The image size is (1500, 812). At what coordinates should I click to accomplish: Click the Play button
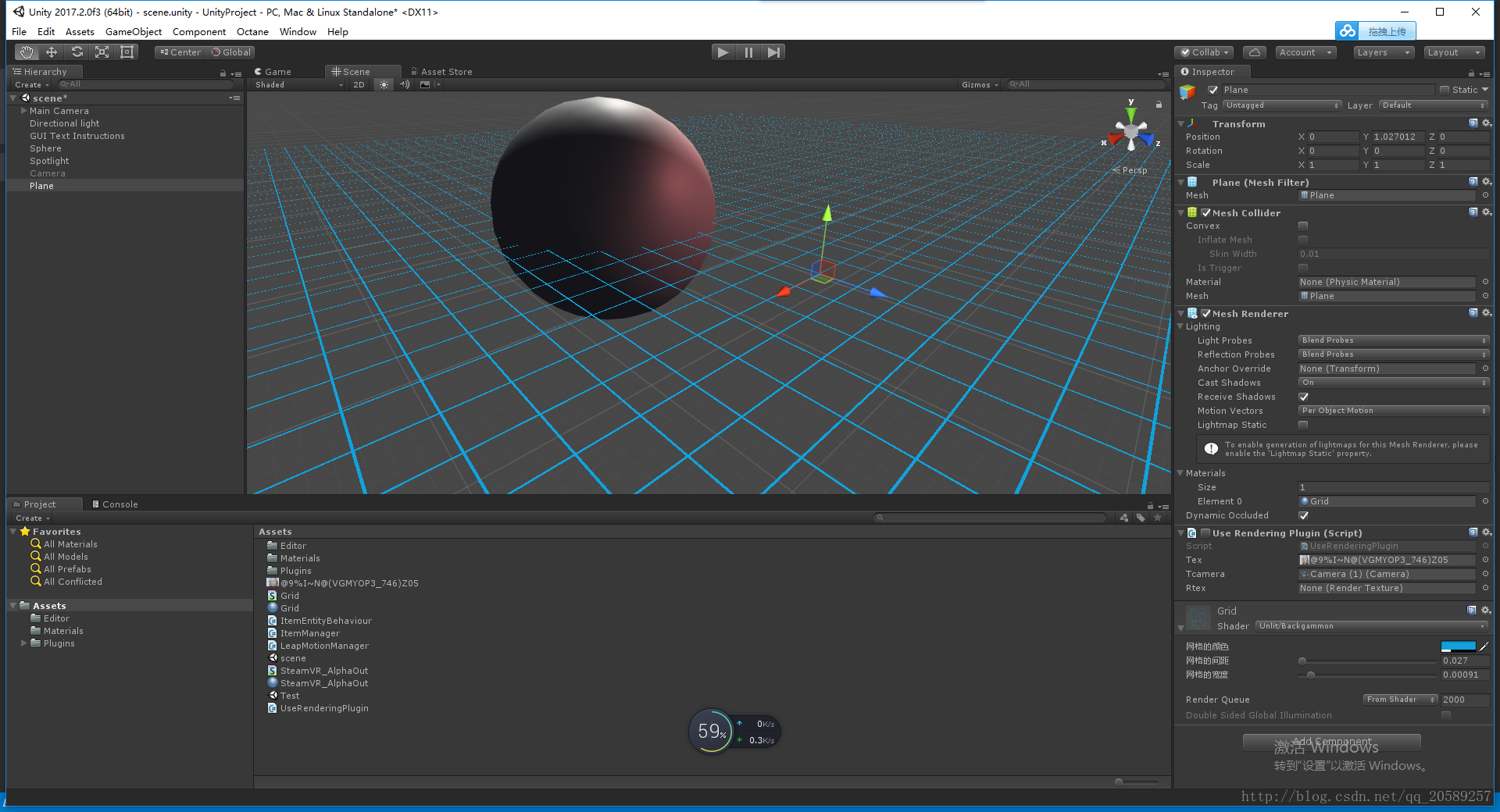click(723, 52)
